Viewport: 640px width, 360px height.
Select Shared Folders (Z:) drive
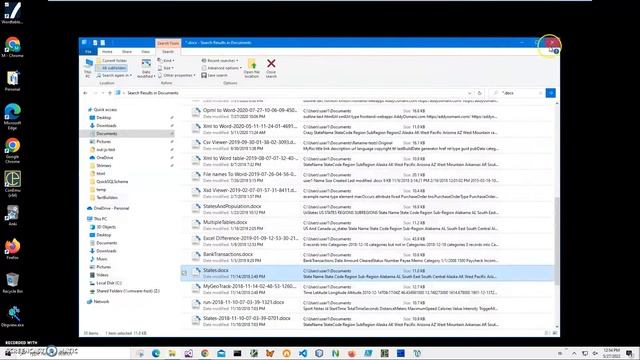click(127, 291)
